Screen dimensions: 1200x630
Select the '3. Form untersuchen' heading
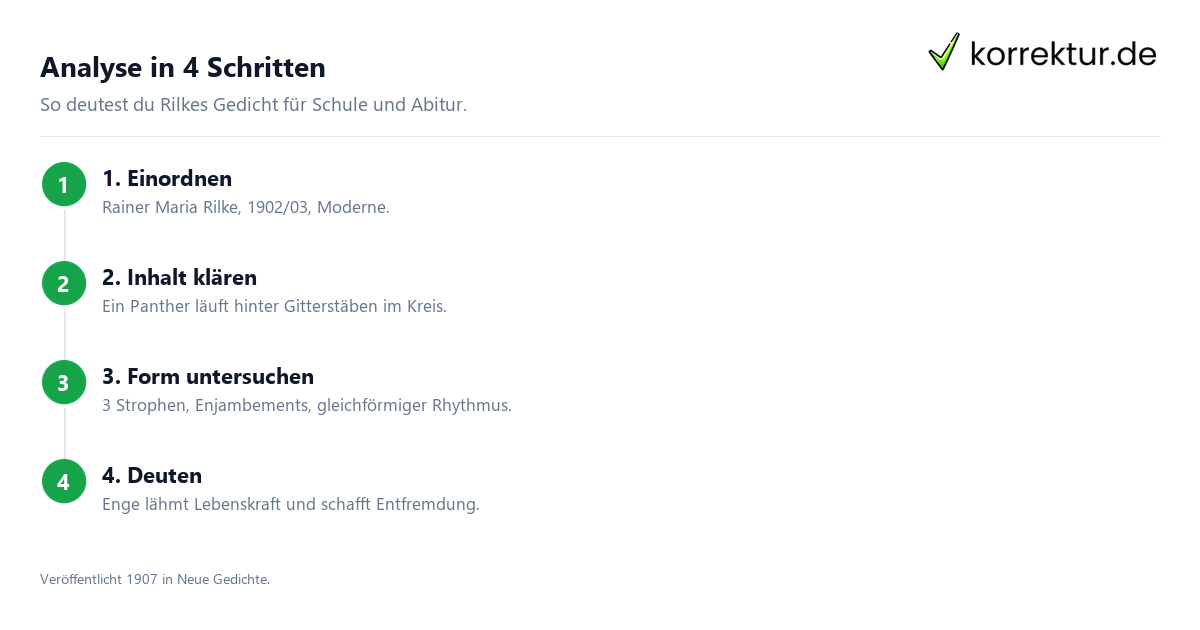(208, 377)
